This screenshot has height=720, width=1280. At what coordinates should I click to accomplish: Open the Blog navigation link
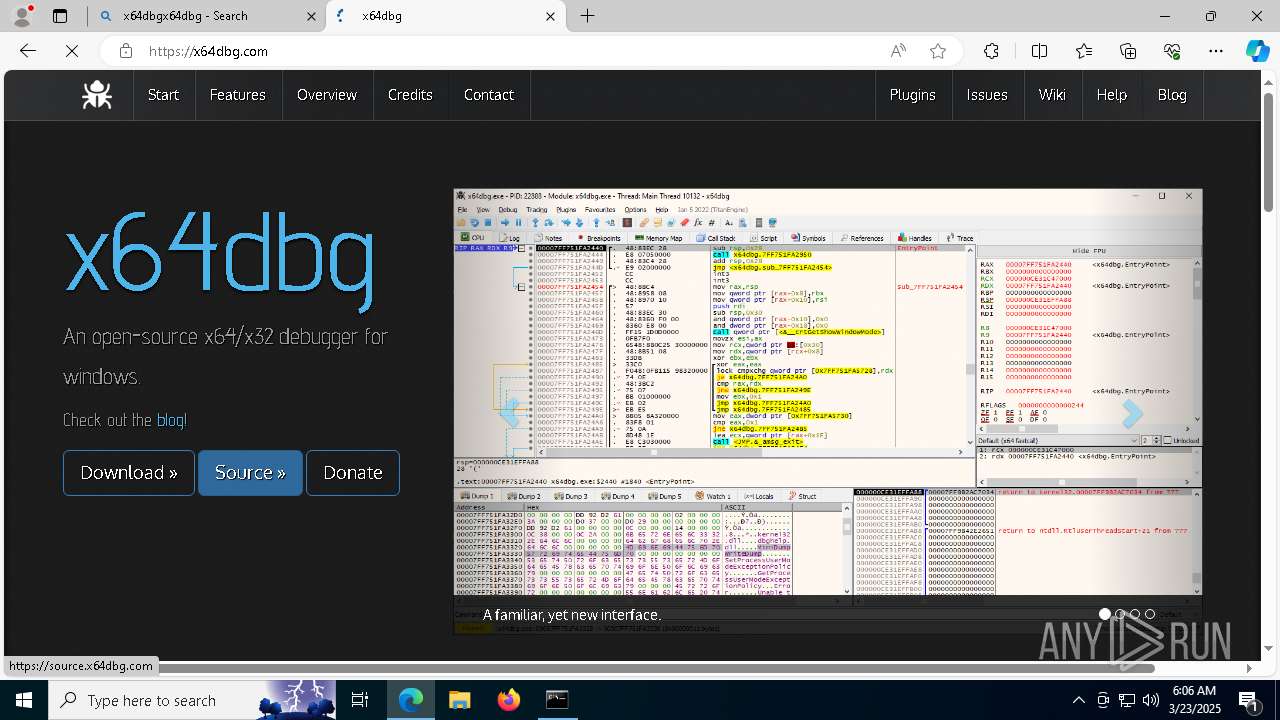tap(1172, 95)
